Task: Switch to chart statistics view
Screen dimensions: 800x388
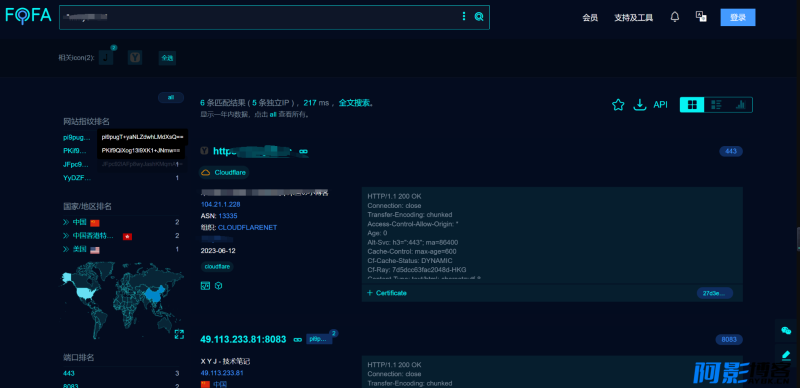Action: click(x=740, y=105)
